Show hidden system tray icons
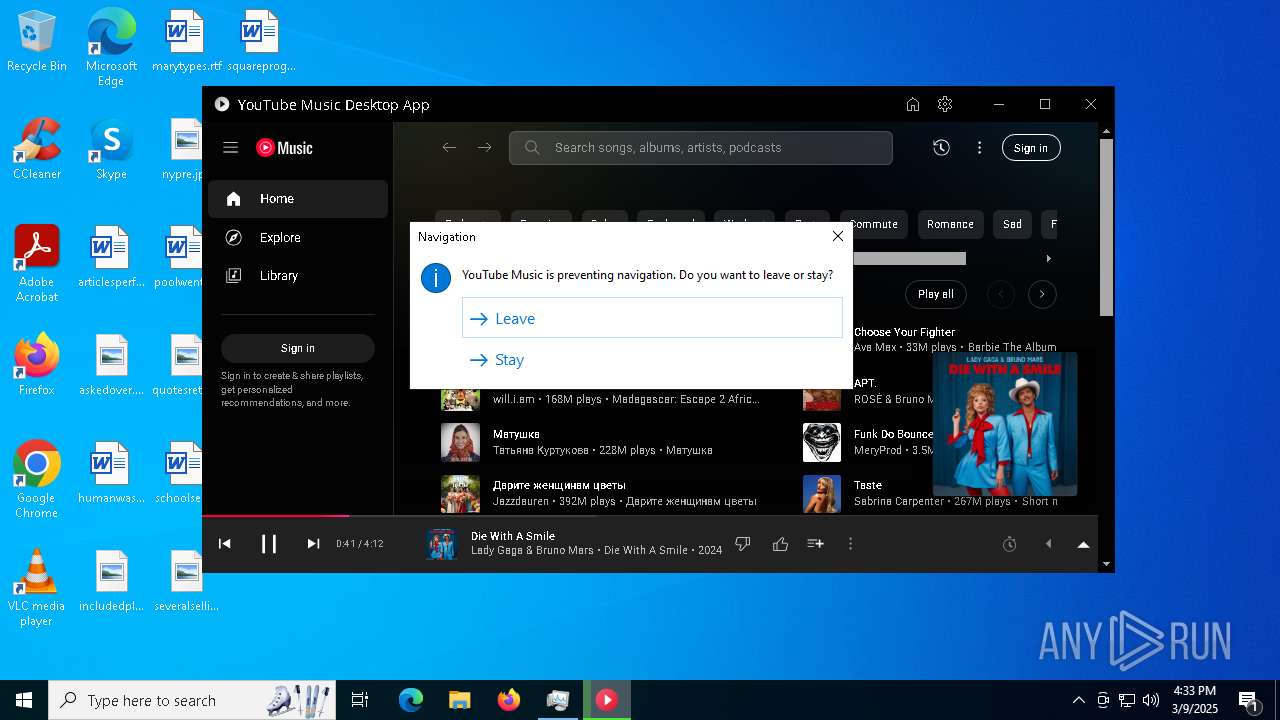 pyautogui.click(x=1078, y=700)
